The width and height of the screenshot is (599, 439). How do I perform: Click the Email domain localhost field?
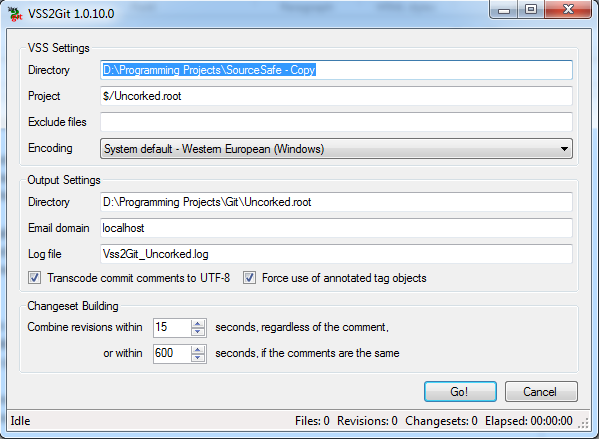pyautogui.click(x=336, y=228)
